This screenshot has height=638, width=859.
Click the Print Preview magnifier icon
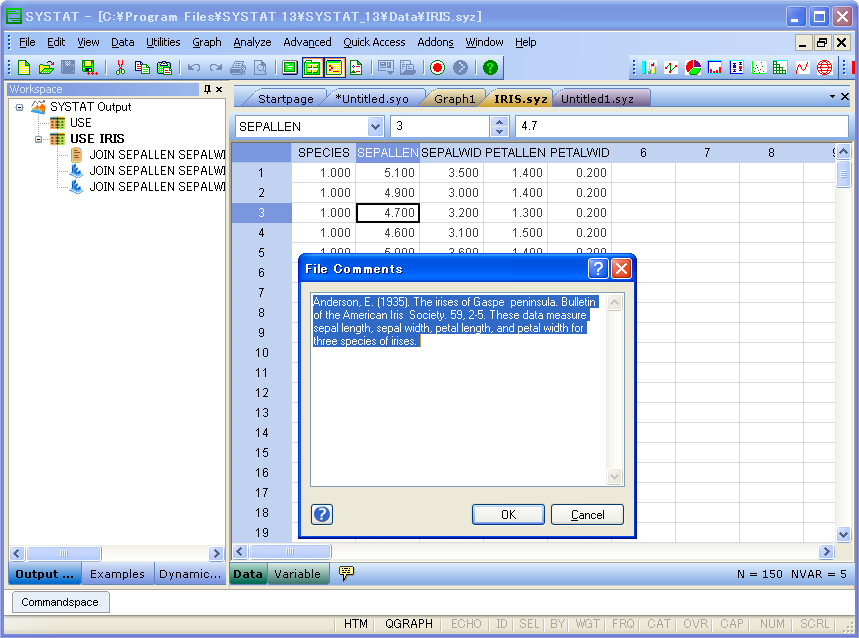(260, 67)
